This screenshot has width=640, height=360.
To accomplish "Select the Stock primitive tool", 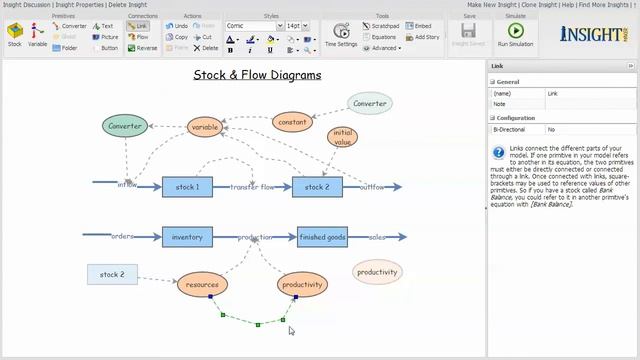I will (x=15, y=34).
